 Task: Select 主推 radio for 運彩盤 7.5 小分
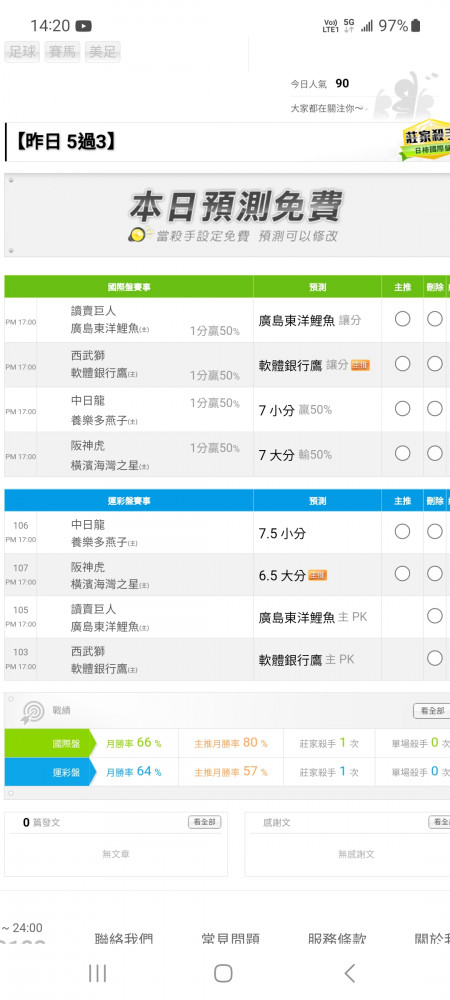[402, 531]
